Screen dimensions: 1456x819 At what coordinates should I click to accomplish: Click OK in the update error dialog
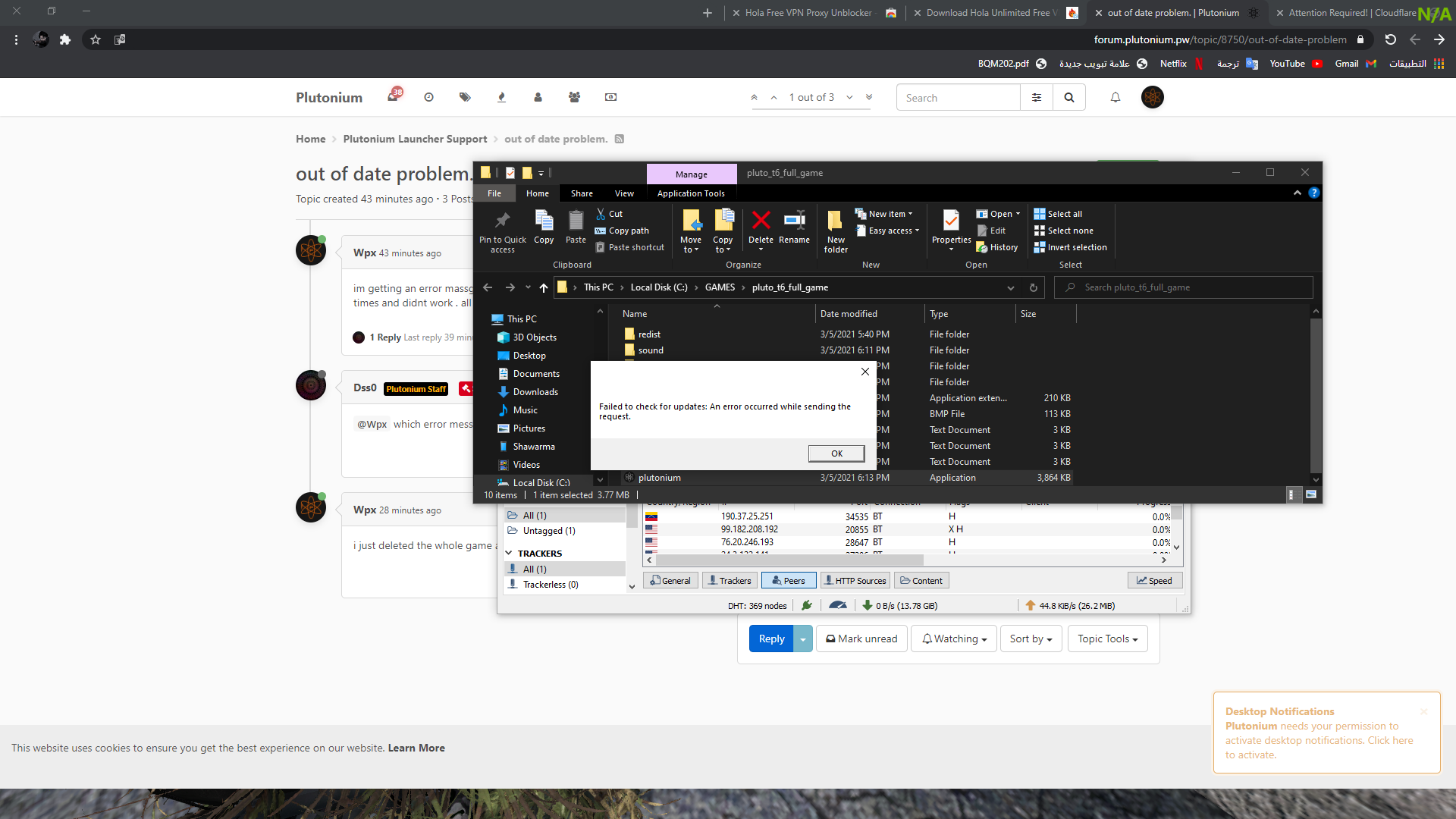836,453
